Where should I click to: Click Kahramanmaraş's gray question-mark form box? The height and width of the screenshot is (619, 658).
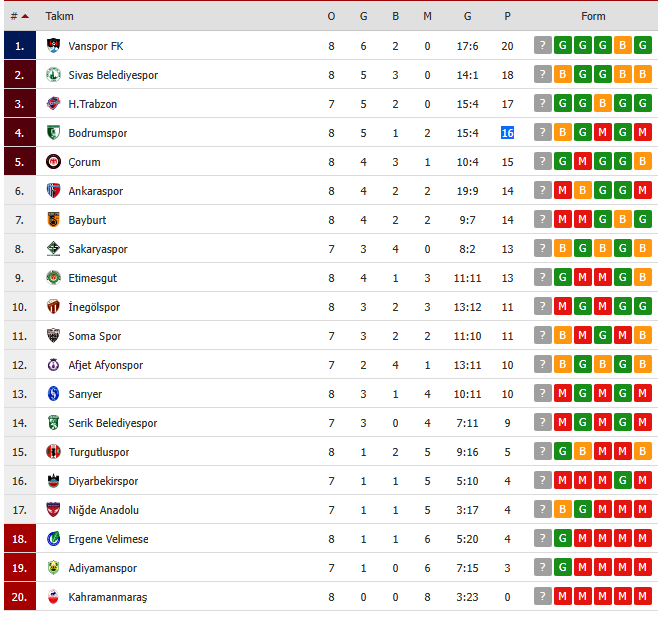tap(542, 597)
